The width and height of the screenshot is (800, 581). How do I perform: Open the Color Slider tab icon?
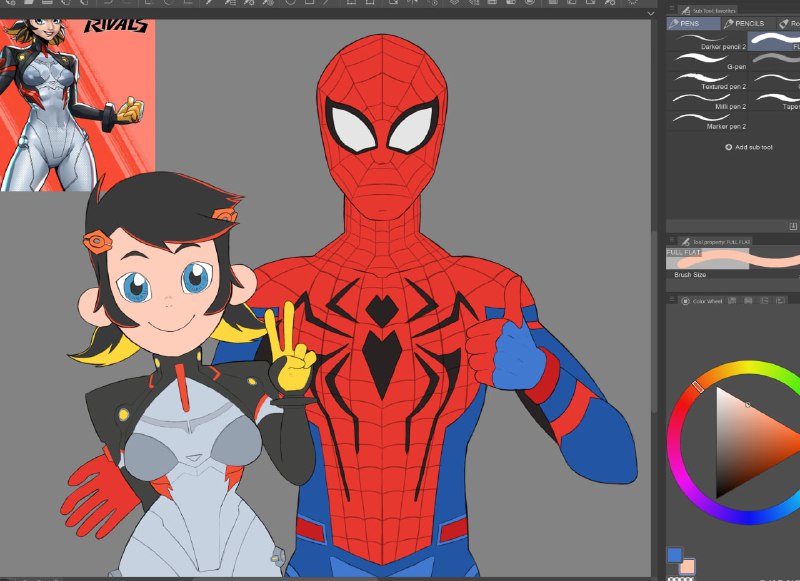pos(732,301)
